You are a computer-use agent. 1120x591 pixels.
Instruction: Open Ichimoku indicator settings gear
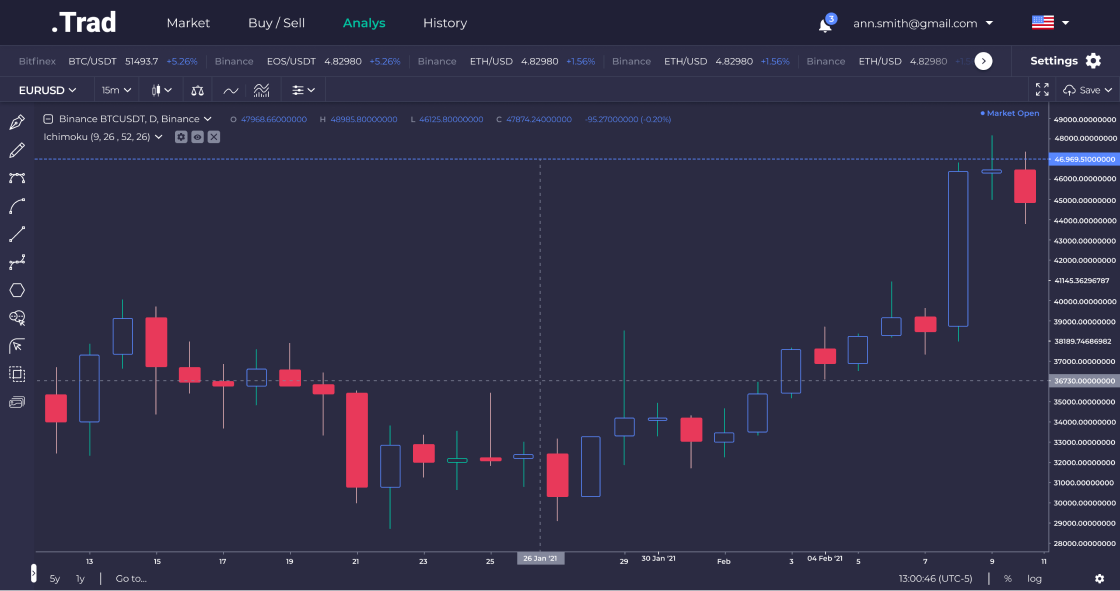click(181, 136)
